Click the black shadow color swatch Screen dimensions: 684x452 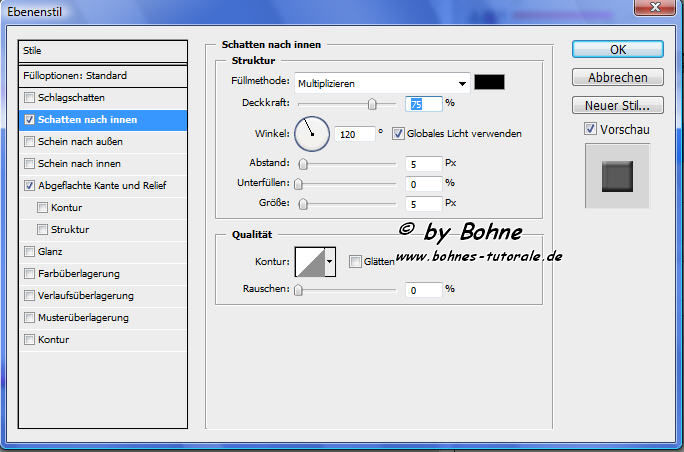(x=490, y=83)
